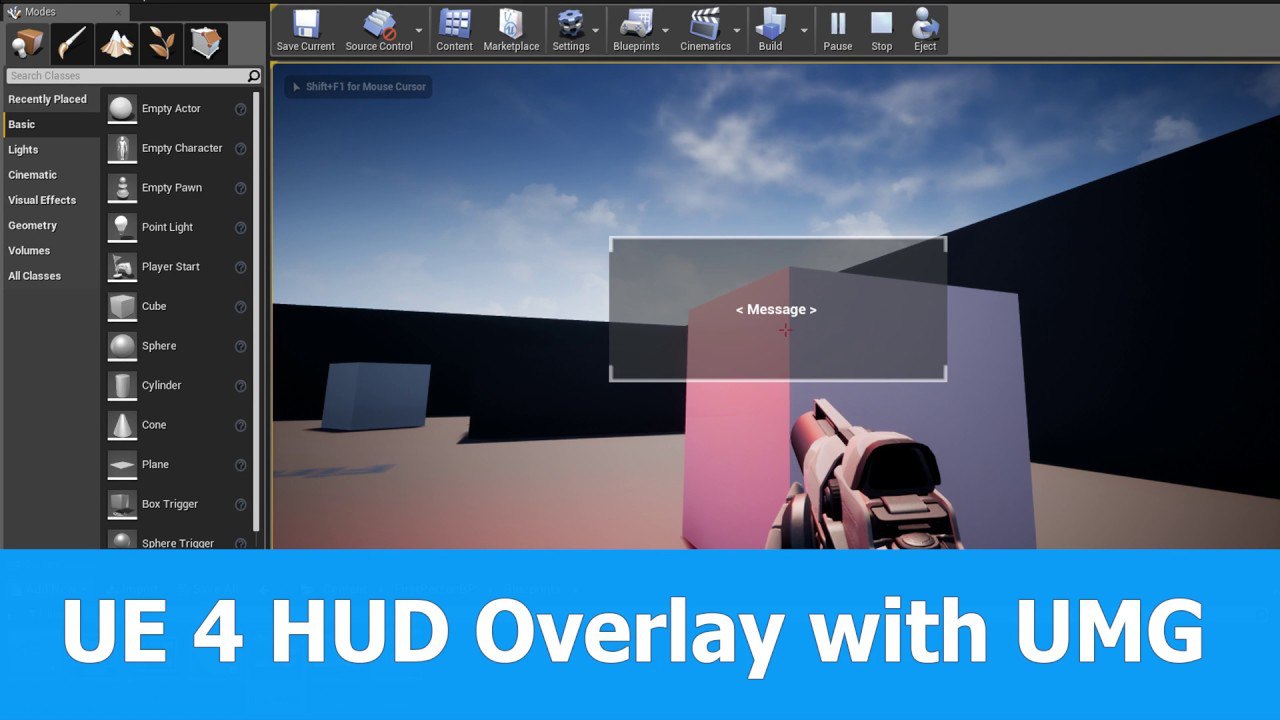
Task: Select the Foliage mode icon
Action: (x=161, y=44)
